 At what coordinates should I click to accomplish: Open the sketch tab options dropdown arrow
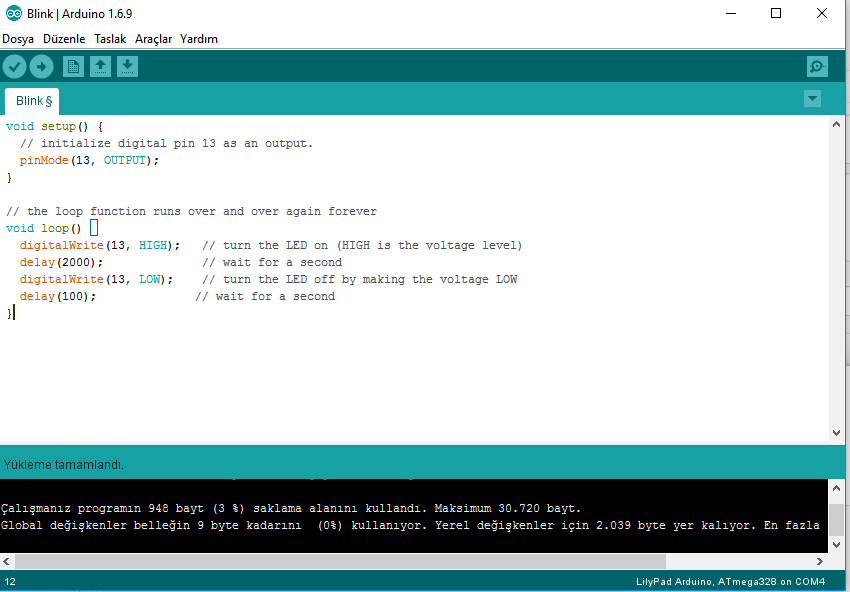[x=812, y=99]
